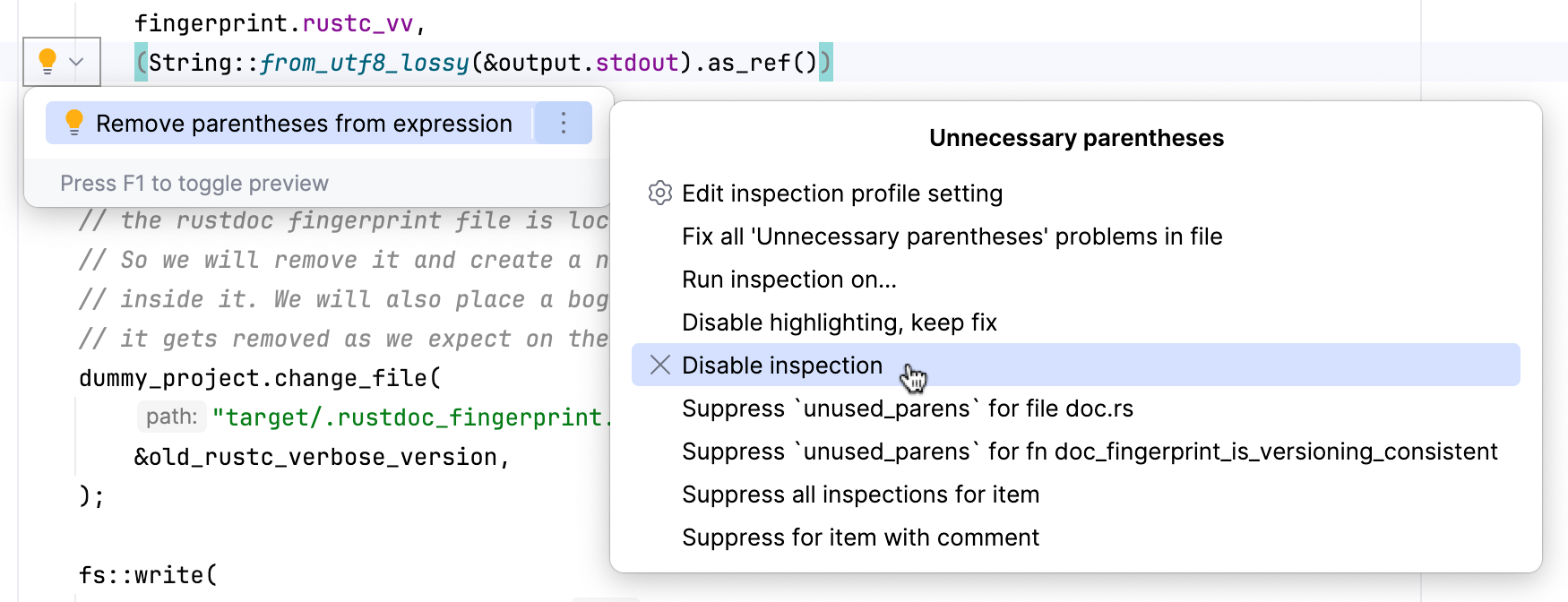Image resolution: width=1568 pixels, height=602 pixels.
Task: Click the highlighted closing parenthesis in code
Action: [x=825, y=63]
